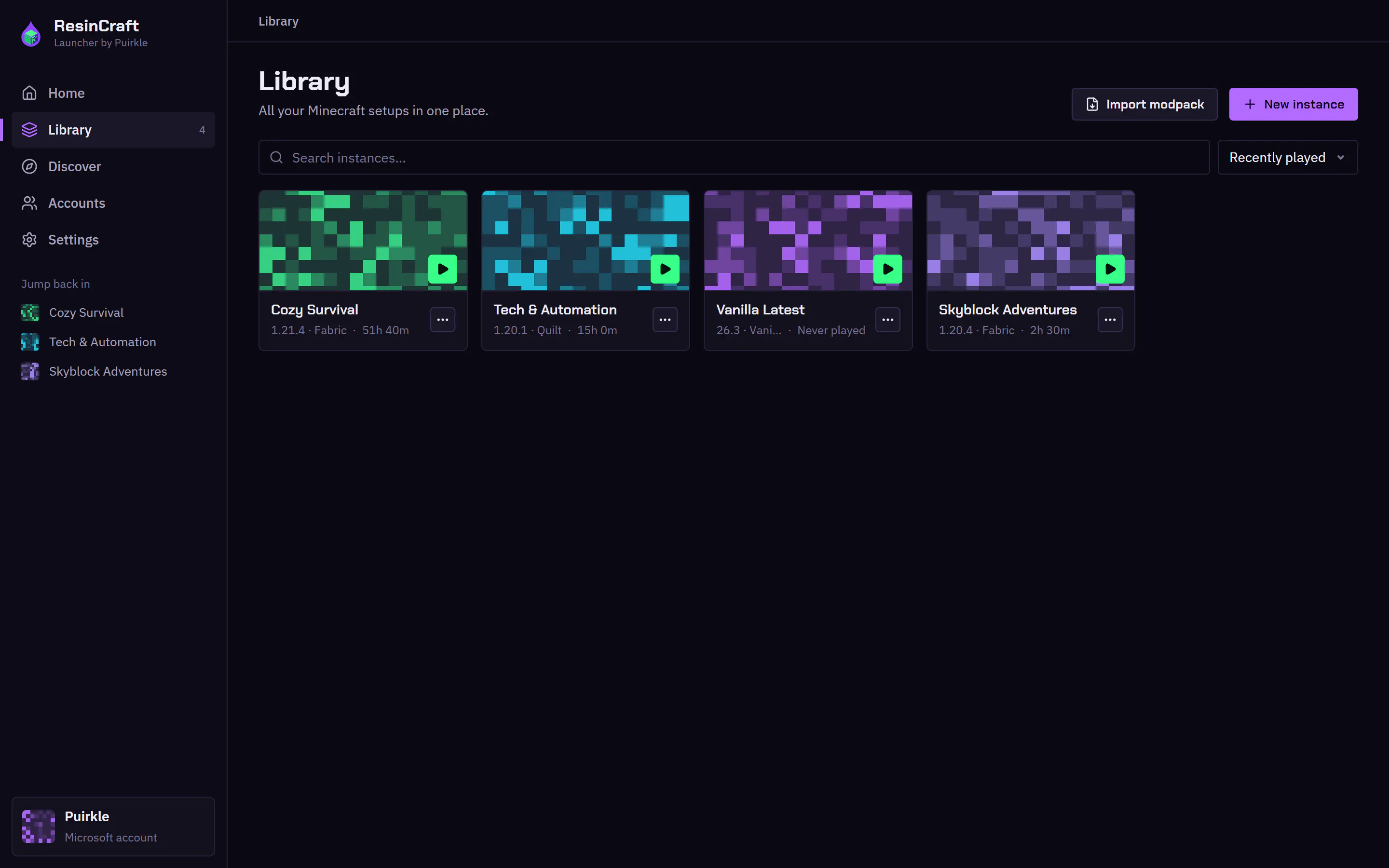Click the Cozy Survival green pixel thumbnail
The width and height of the screenshot is (1389, 868).
tap(363, 241)
